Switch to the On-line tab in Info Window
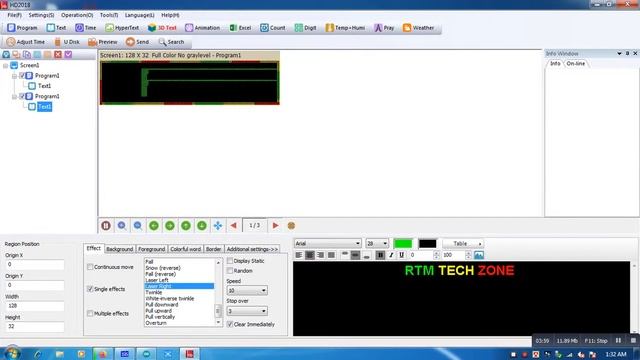The height and width of the screenshot is (360, 640). pyautogui.click(x=576, y=64)
